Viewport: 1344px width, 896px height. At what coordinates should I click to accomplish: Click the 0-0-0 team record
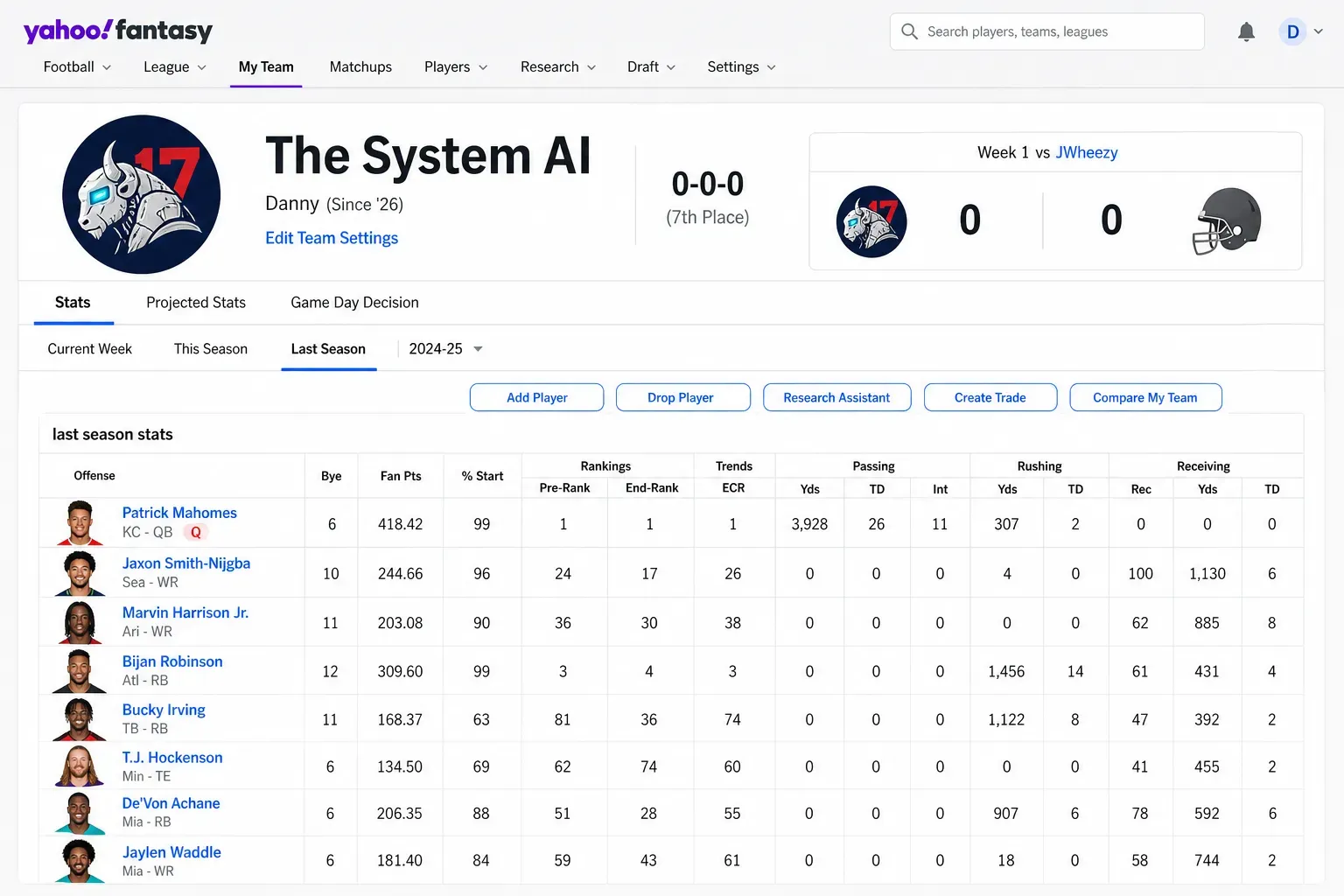(x=708, y=185)
